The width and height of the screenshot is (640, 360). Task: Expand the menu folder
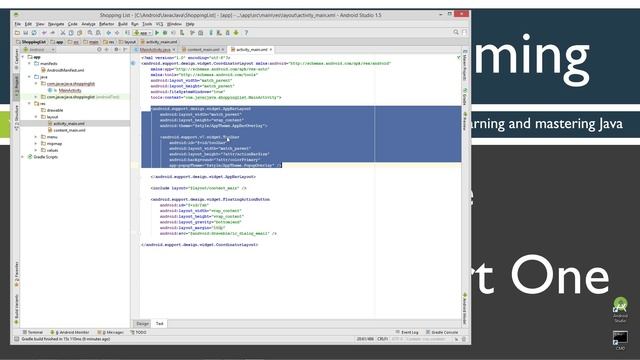[36, 137]
